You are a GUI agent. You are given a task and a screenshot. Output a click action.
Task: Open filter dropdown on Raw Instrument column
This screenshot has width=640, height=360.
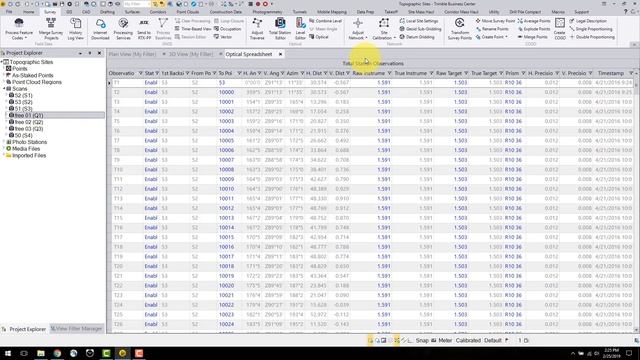[x=389, y=73]
